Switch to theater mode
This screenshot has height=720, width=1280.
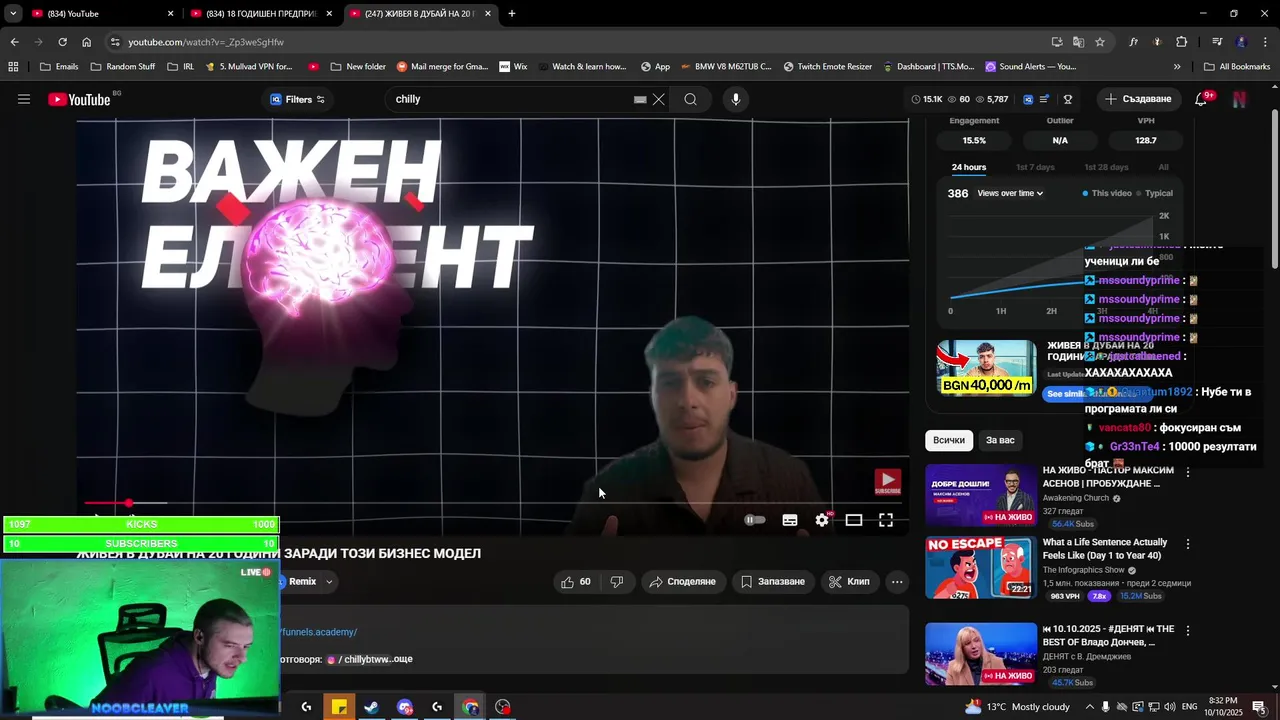[x=854, y=520]
